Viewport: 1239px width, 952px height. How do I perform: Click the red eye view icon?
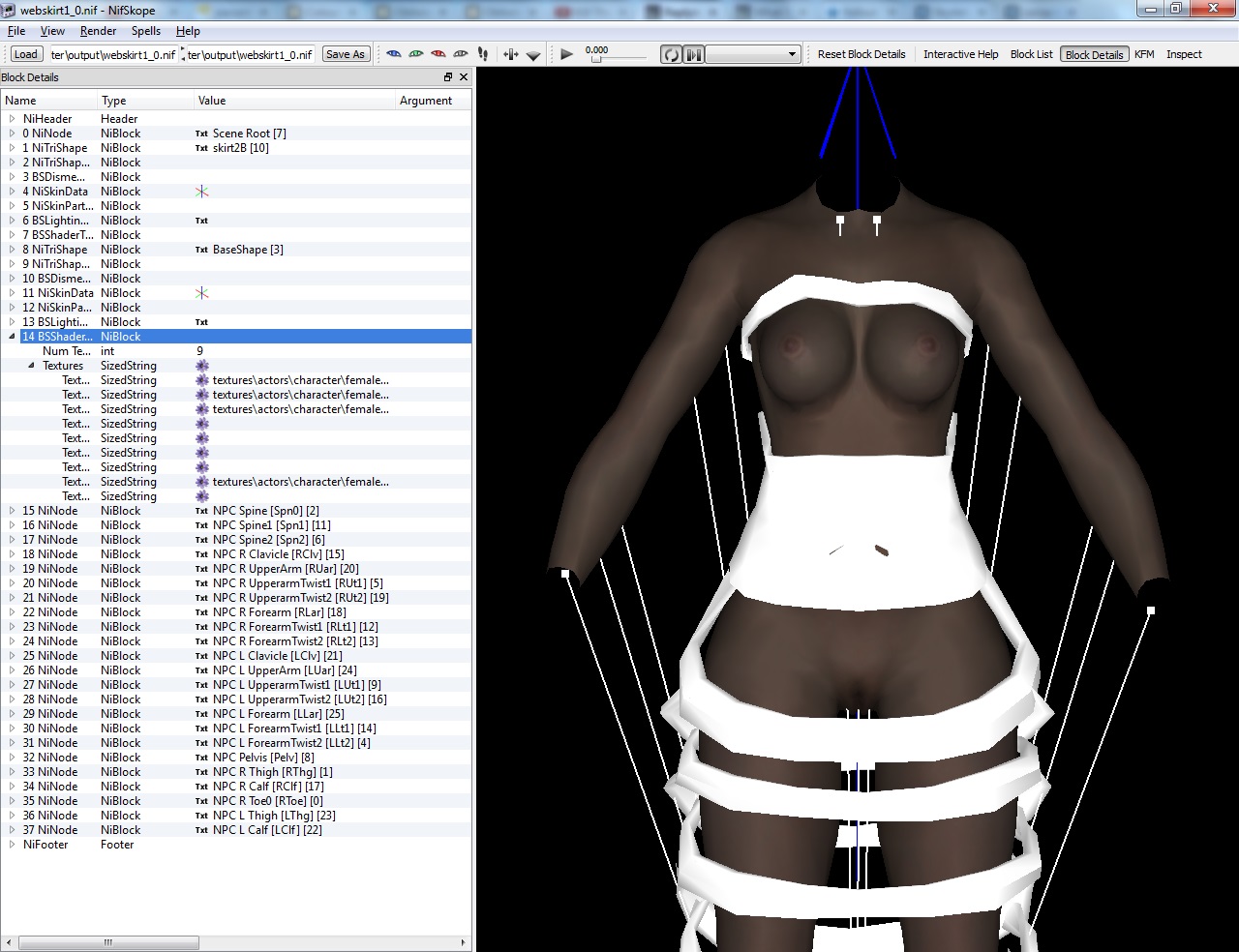coord(438,54)
